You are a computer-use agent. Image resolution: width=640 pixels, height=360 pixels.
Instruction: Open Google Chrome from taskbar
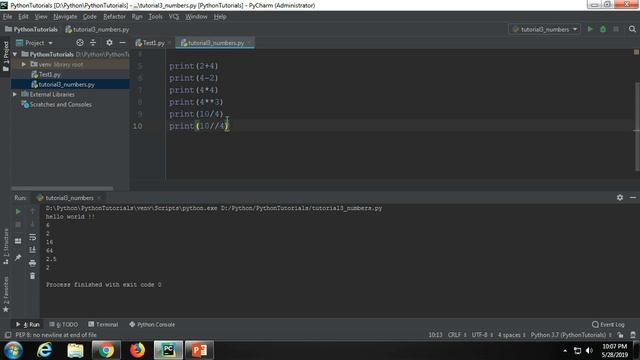(106, 350)
